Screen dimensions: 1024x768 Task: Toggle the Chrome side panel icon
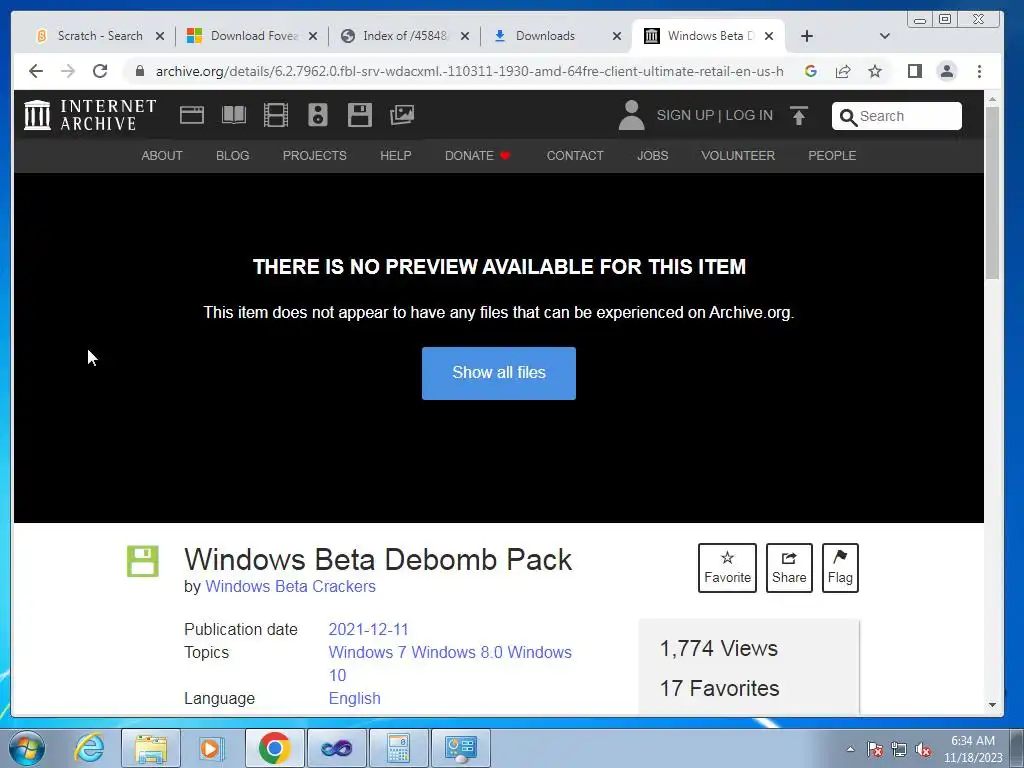coord(915,71)
